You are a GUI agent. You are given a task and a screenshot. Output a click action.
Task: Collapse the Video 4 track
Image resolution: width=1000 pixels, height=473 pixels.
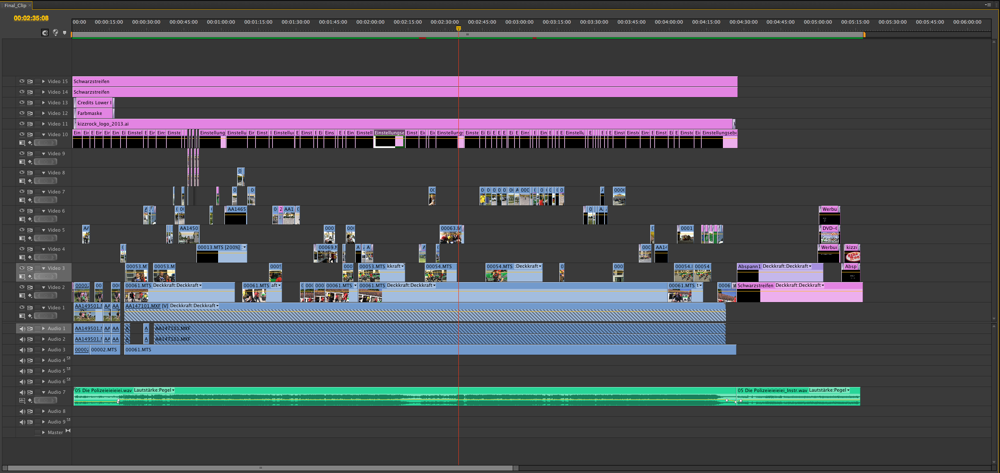pyautogui.click(x=43, y=249)
